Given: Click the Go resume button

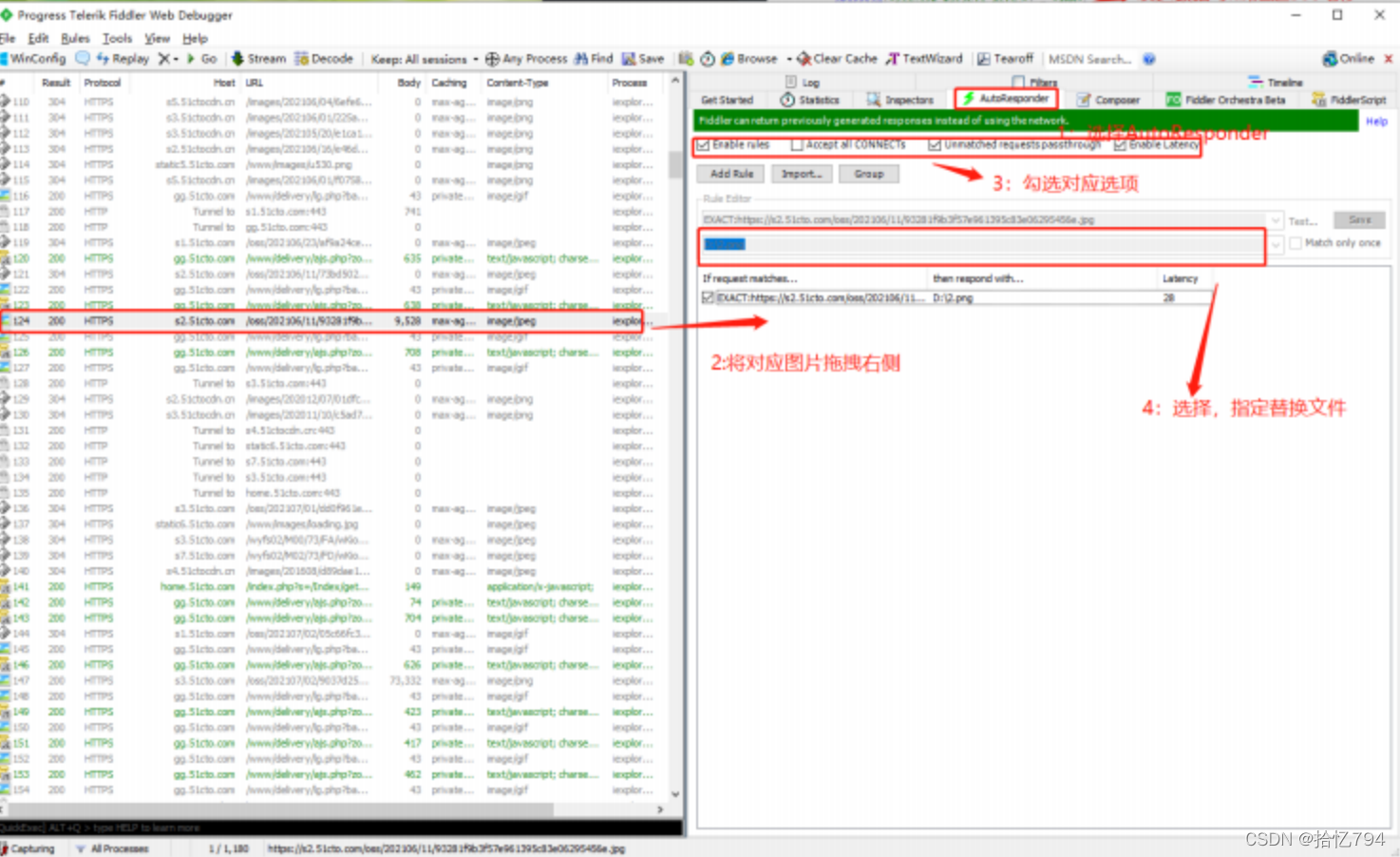Looking at the screenshot, I should pos(202,59).
